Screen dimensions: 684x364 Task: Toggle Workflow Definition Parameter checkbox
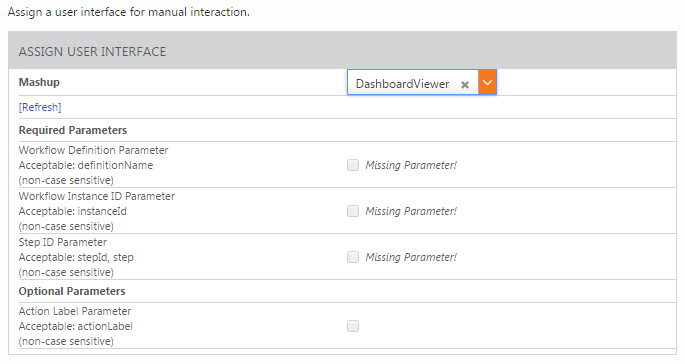coord(353,165)
